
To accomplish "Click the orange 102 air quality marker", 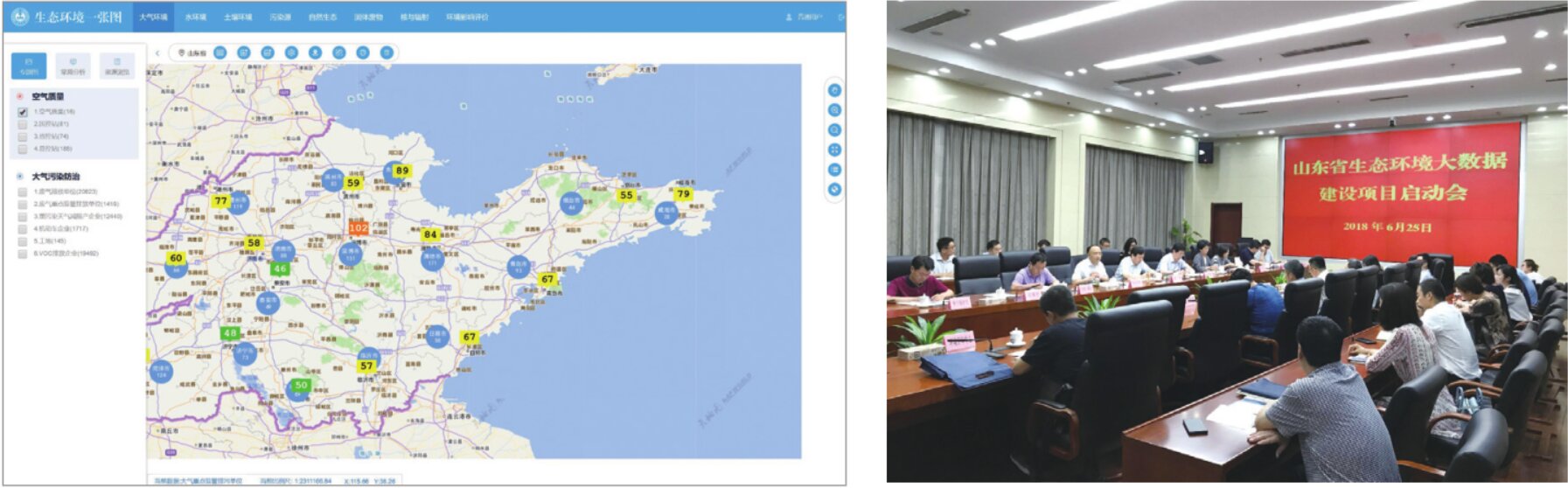I will (x=359, y=227).
